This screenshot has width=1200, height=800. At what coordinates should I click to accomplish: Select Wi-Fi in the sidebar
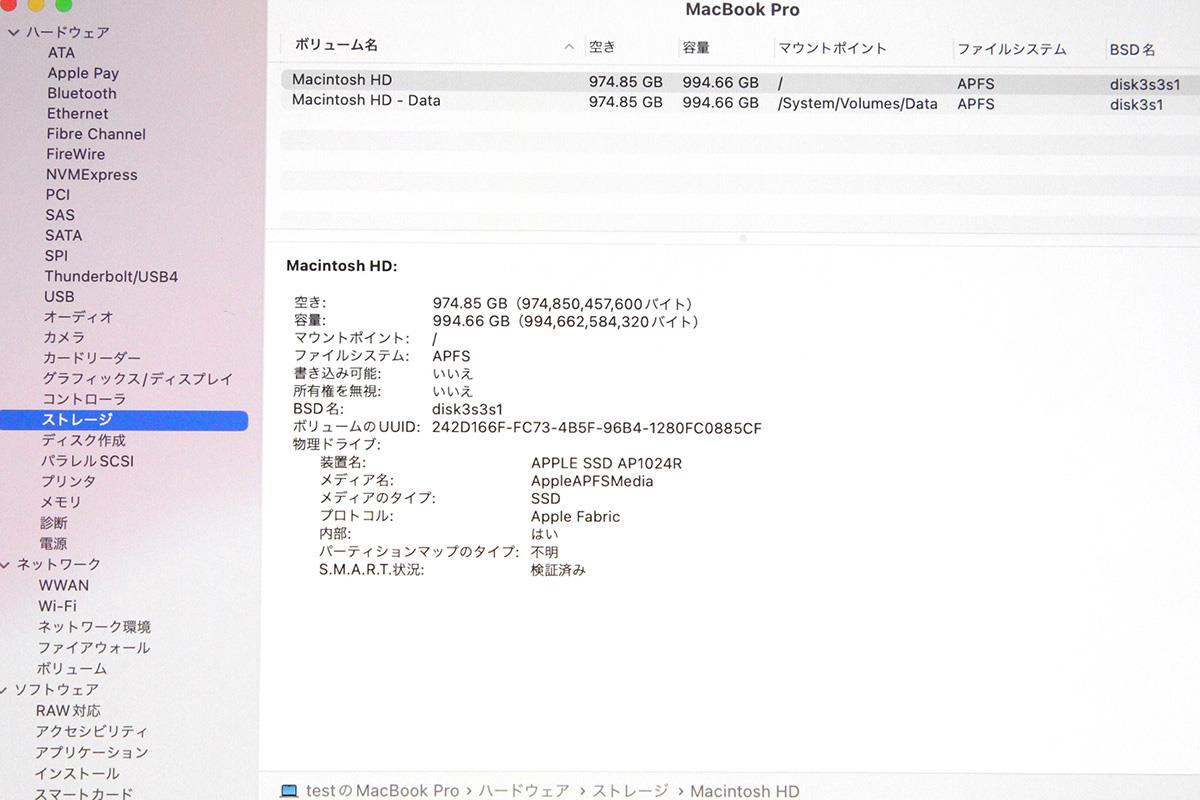[x=58, y=606]
